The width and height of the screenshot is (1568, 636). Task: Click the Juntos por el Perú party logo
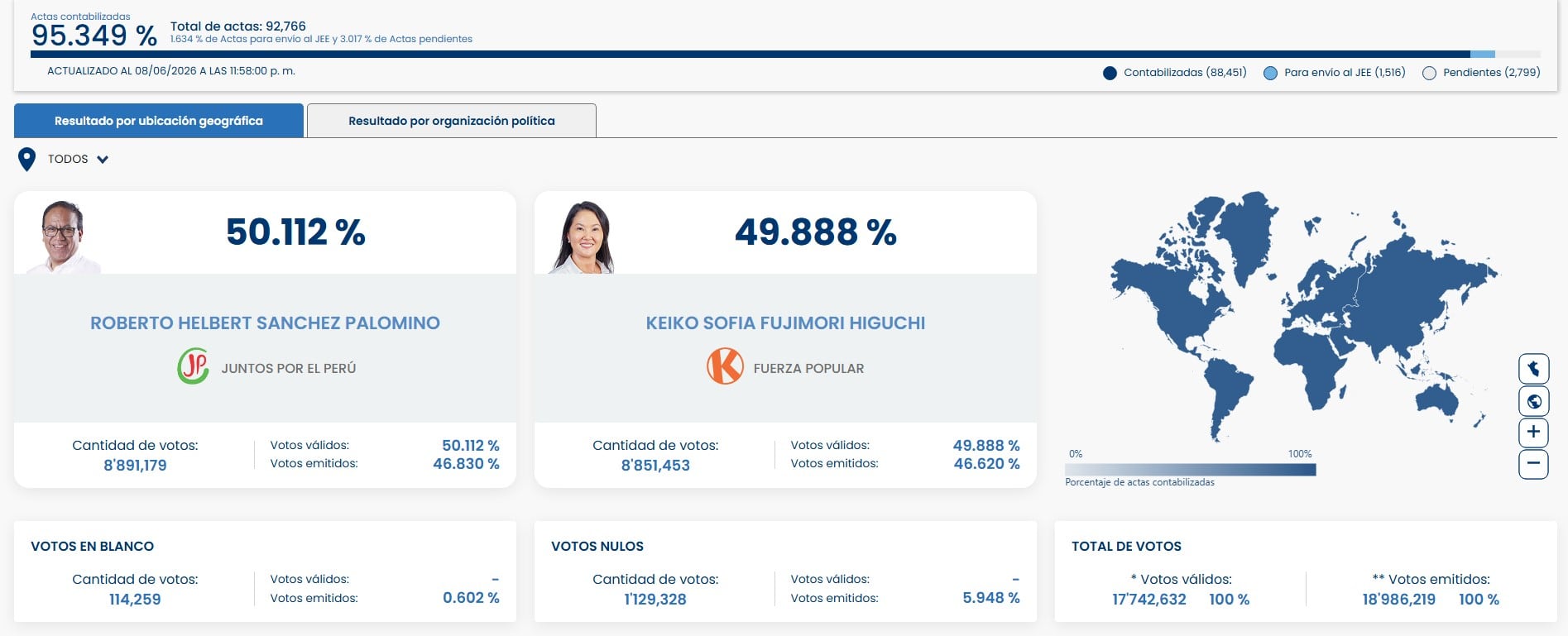(193, 366)
